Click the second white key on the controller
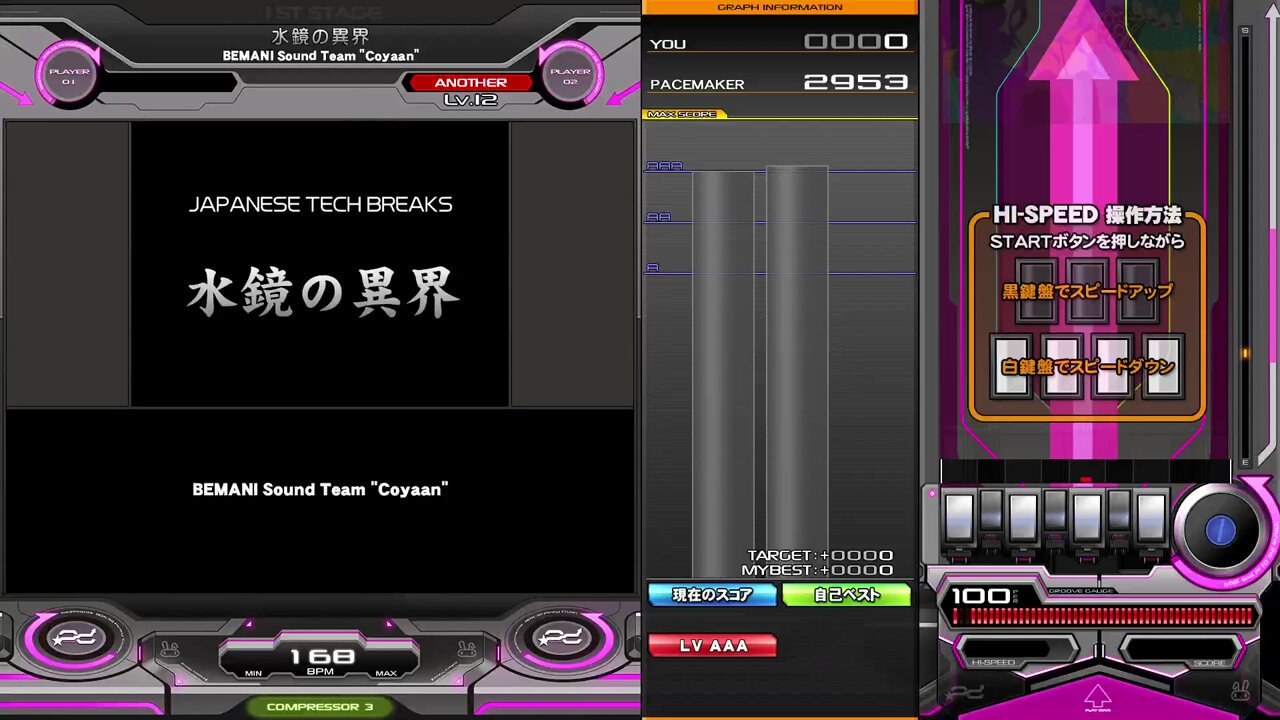Image resolution: width=1280 pixels, height=720 pixels. 1023,518
